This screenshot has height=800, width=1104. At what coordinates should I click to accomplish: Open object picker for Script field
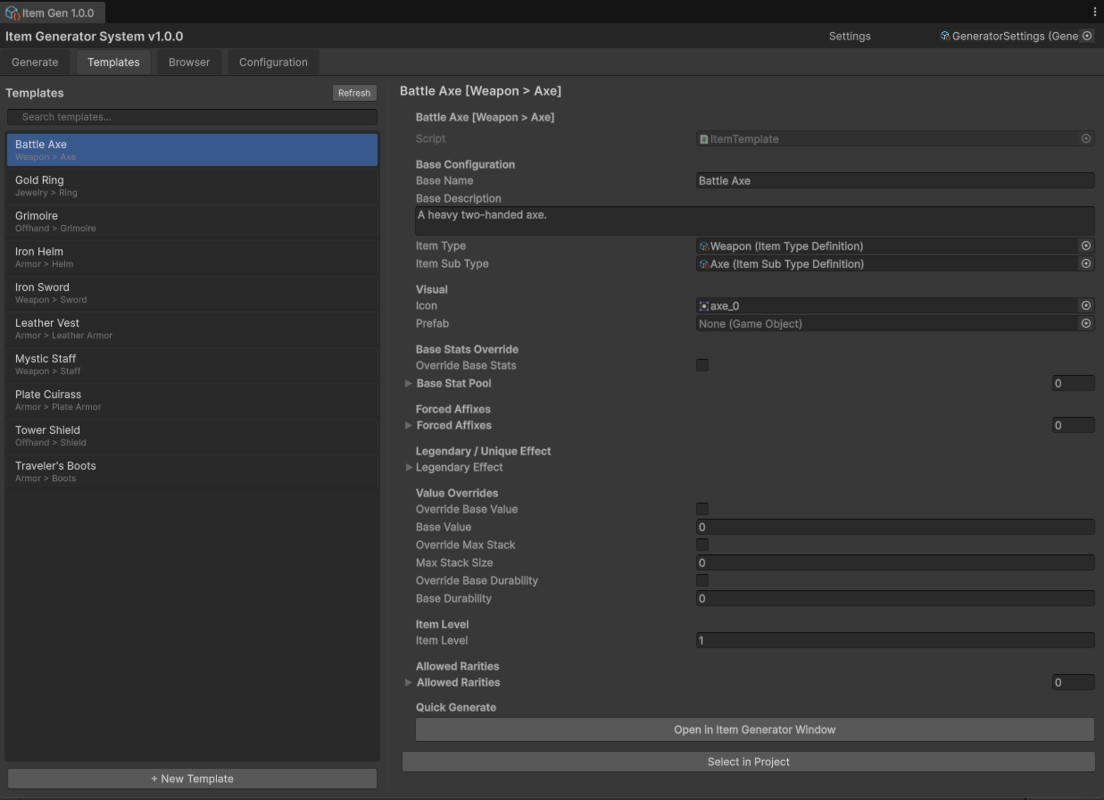[x=1086, y=139]
